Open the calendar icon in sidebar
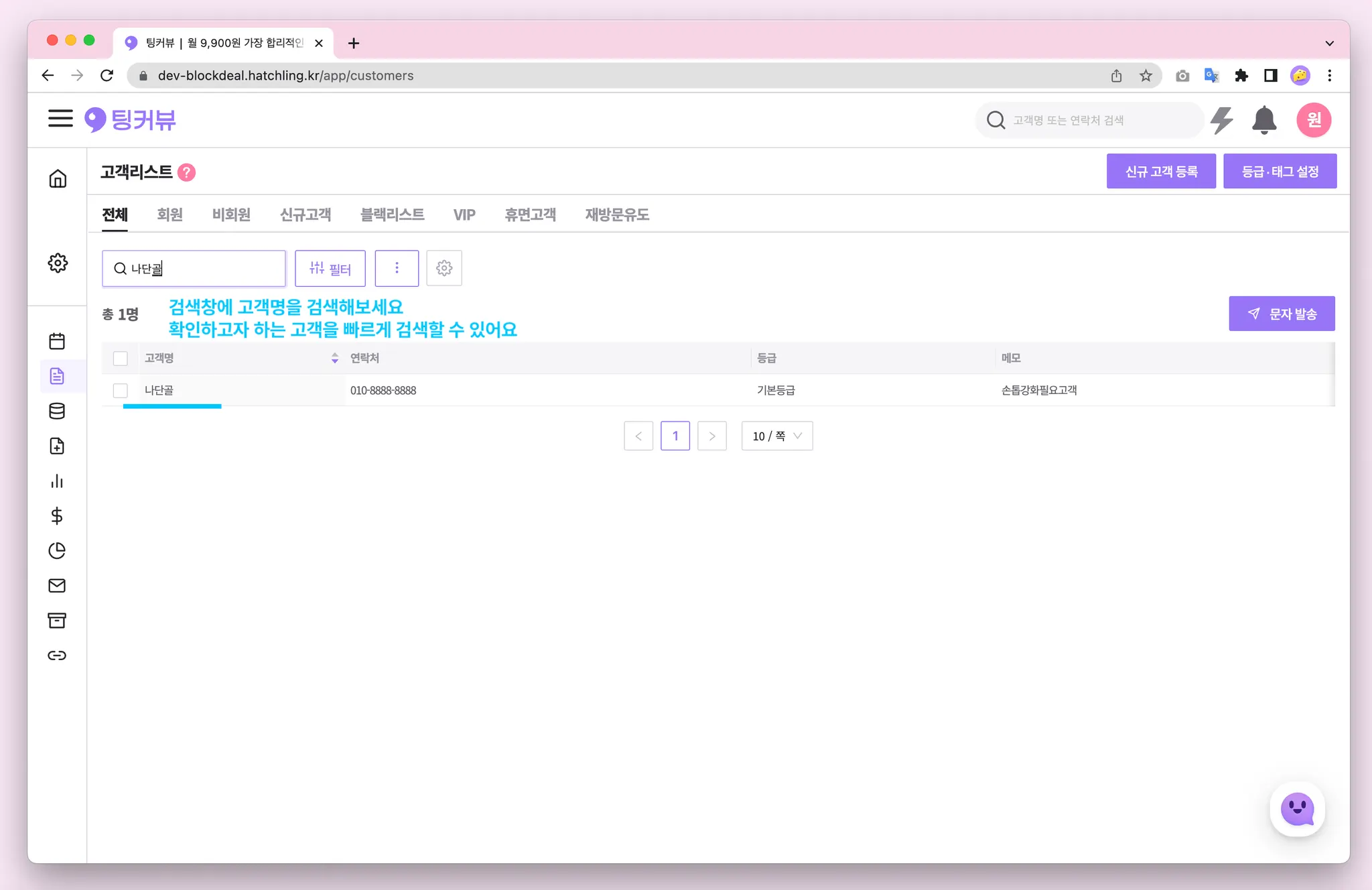This screenshot has height=890, width=1372. tap(57, 341)
